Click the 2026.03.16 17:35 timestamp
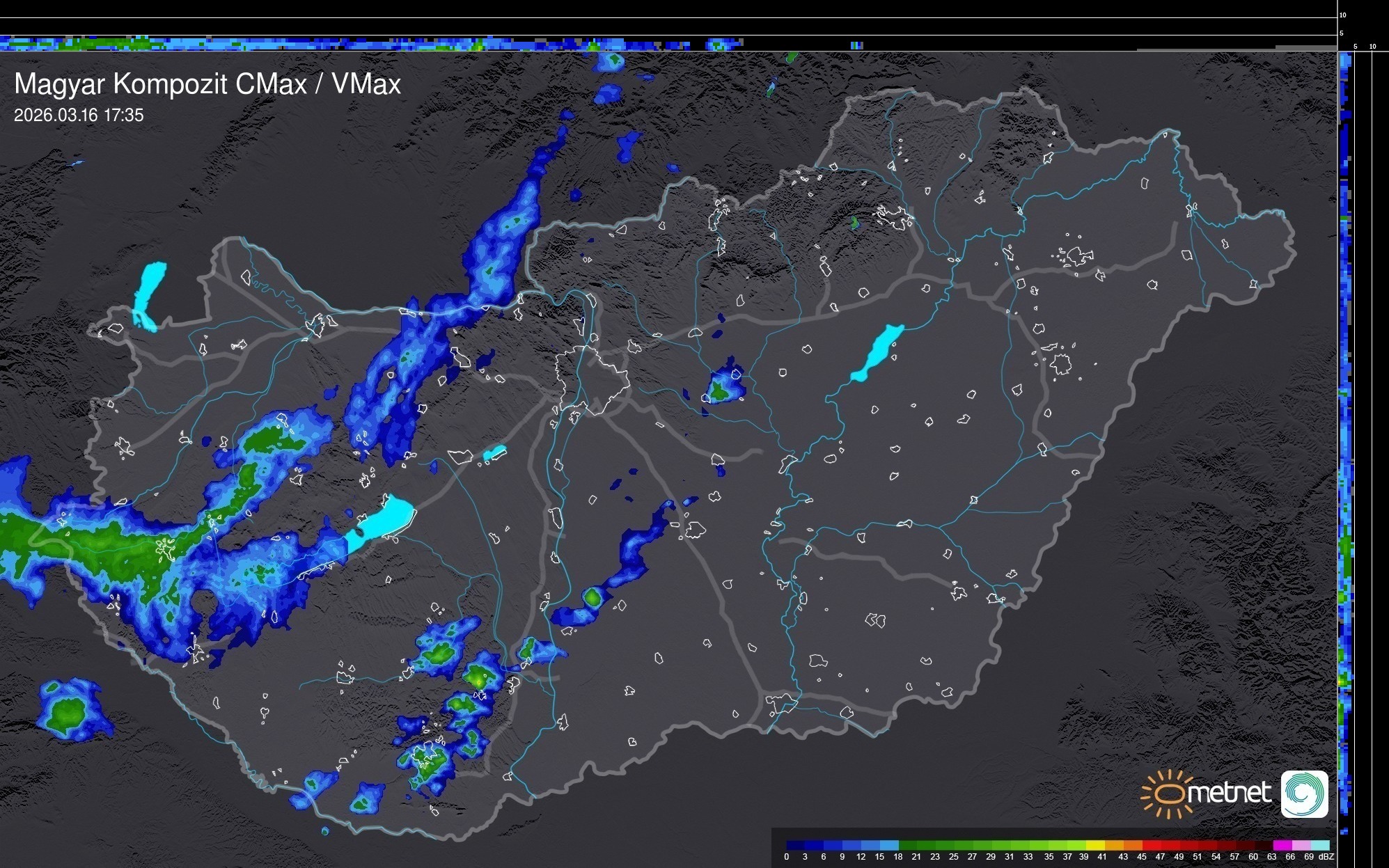The width and height of the screenshot is (1389, 868). [x=79, y=116]
